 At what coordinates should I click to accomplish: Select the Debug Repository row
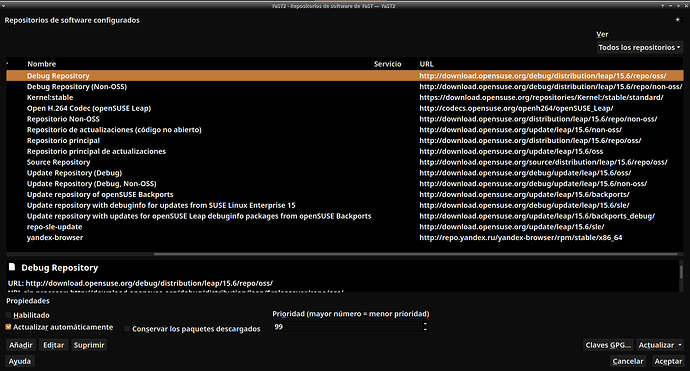pos(345,76)
